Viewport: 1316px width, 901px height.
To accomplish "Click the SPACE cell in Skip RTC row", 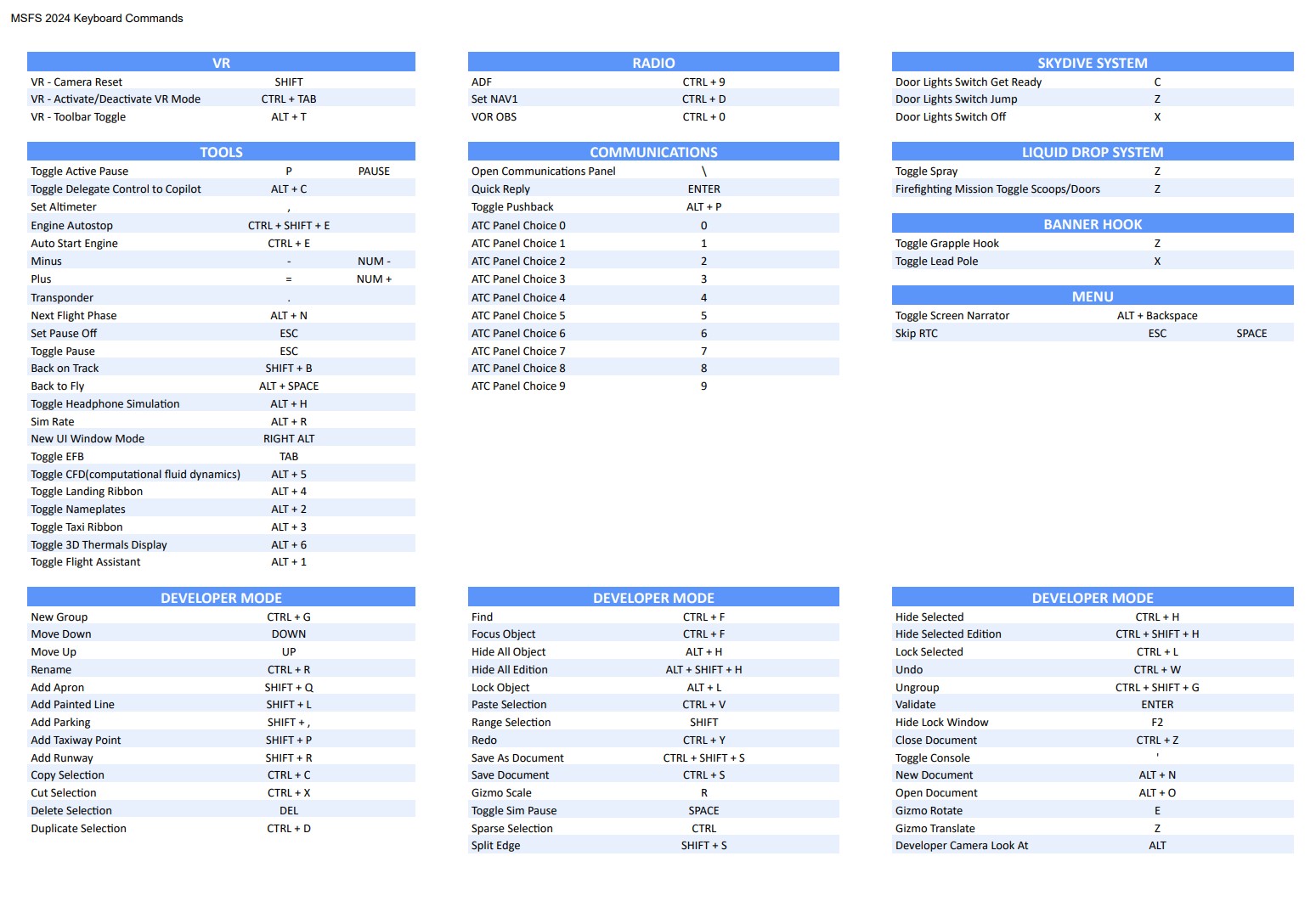I will [1251, 334].
